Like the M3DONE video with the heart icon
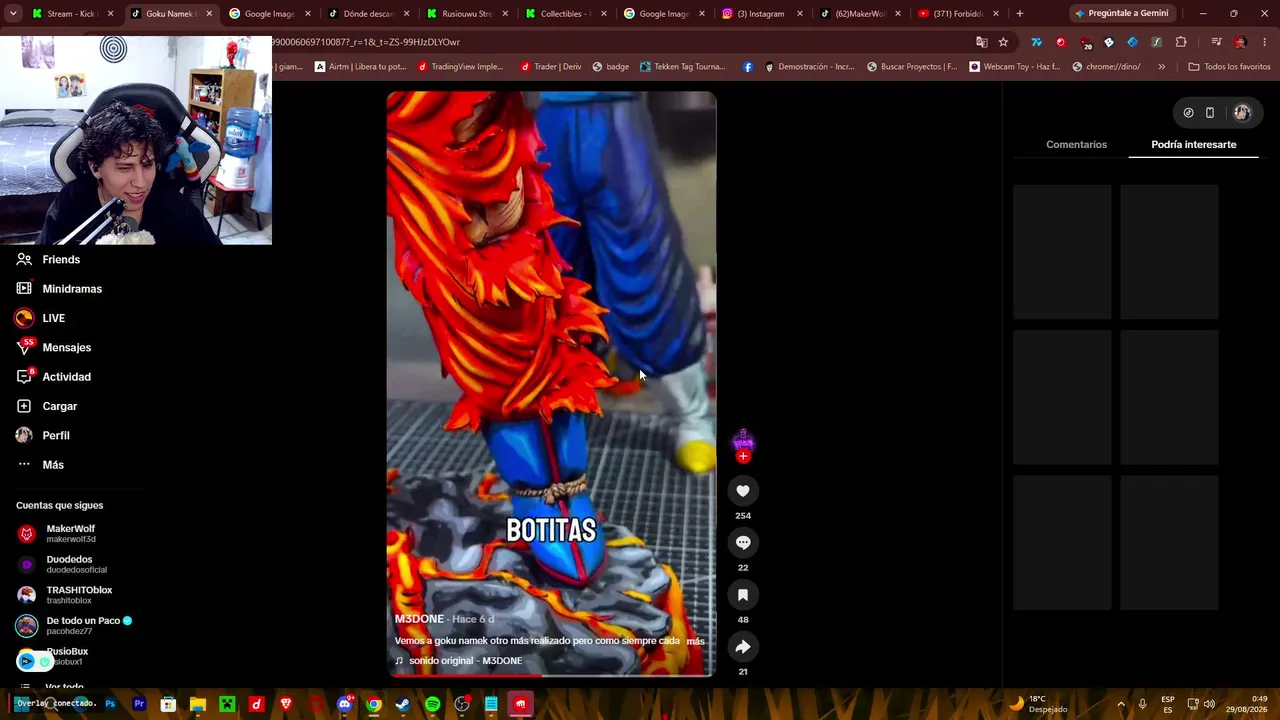Screen dimensions: 1280x720 coord(743,491)
